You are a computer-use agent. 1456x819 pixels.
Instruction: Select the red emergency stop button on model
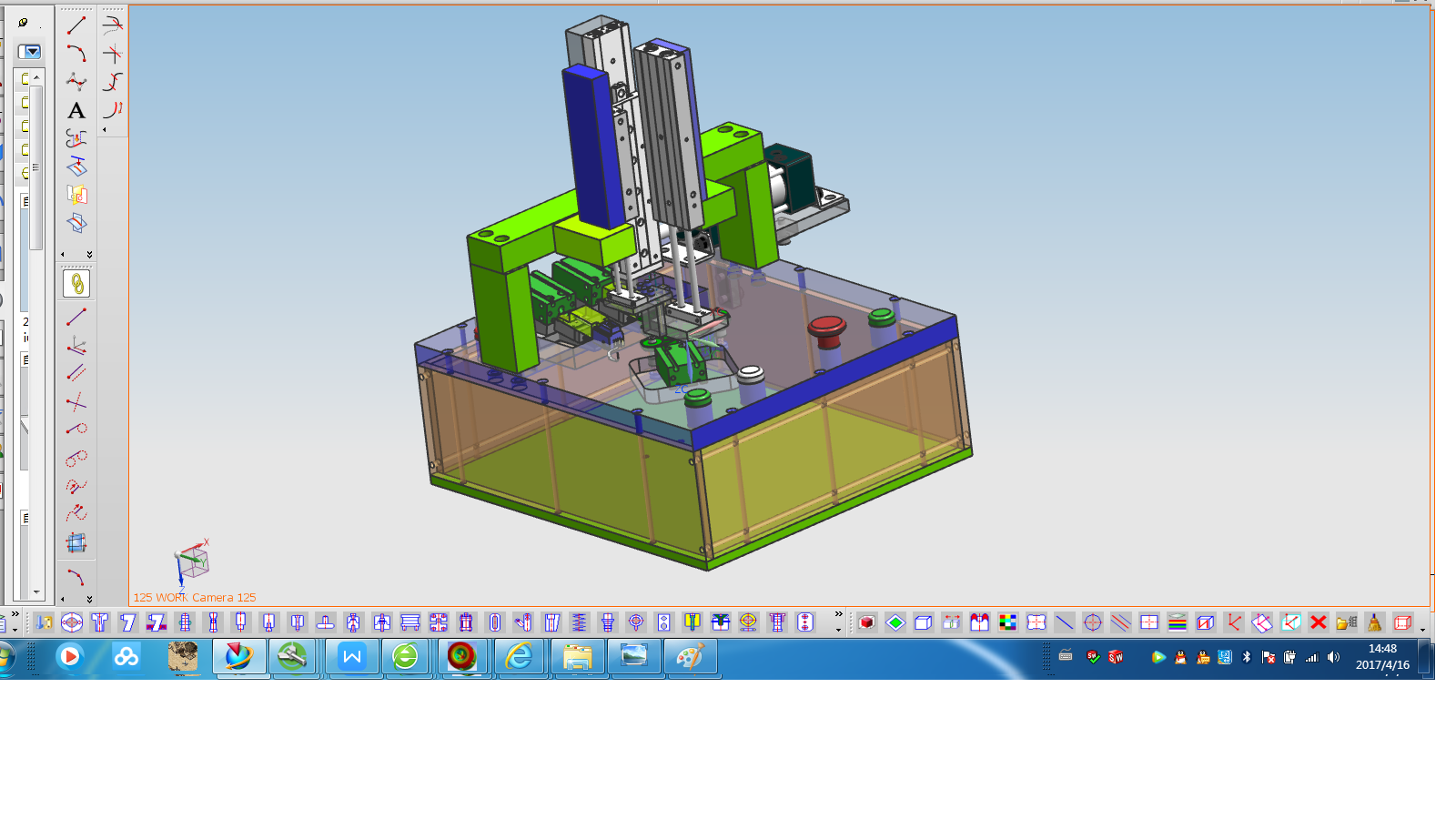click(x=827, y=331)
